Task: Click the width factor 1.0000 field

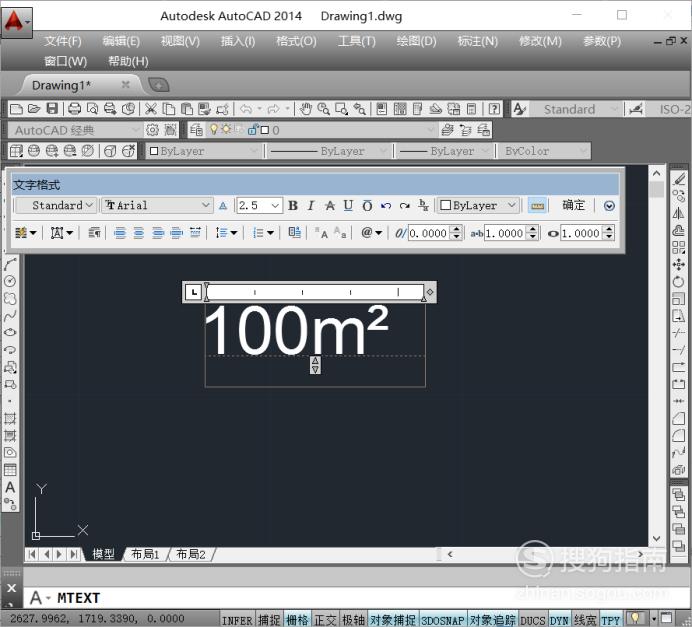Action: pos(582,233)
